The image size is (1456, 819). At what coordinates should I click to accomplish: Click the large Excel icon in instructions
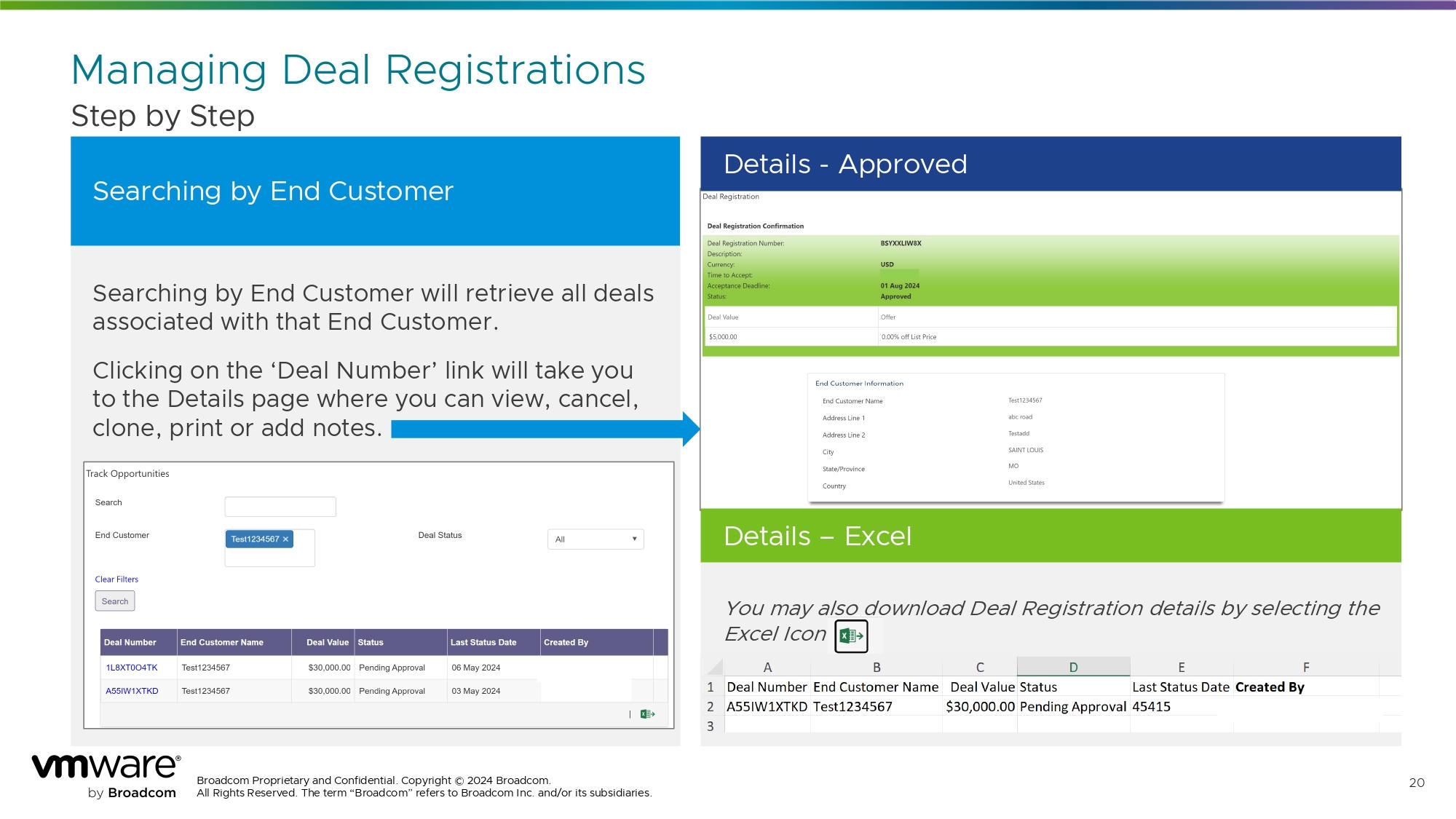click(851, 636)
